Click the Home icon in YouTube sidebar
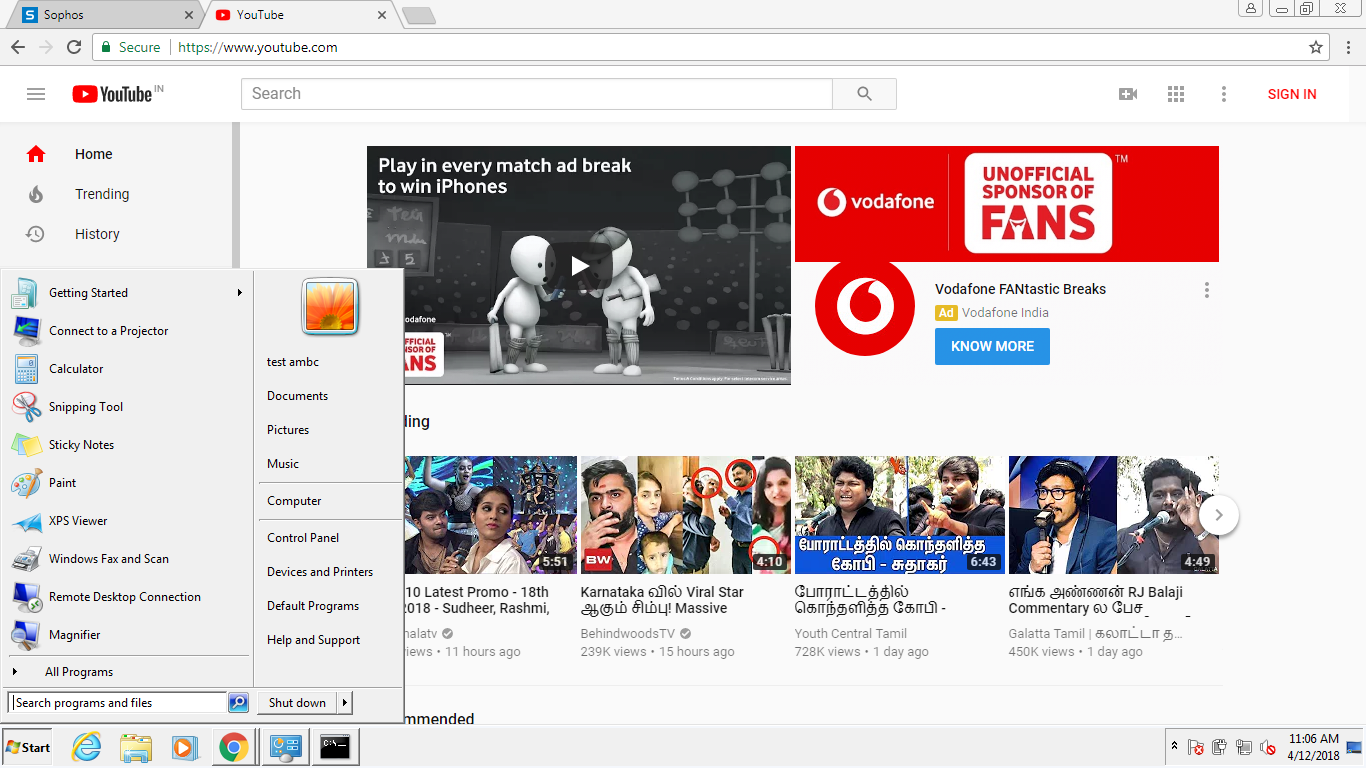 [36, 154]
